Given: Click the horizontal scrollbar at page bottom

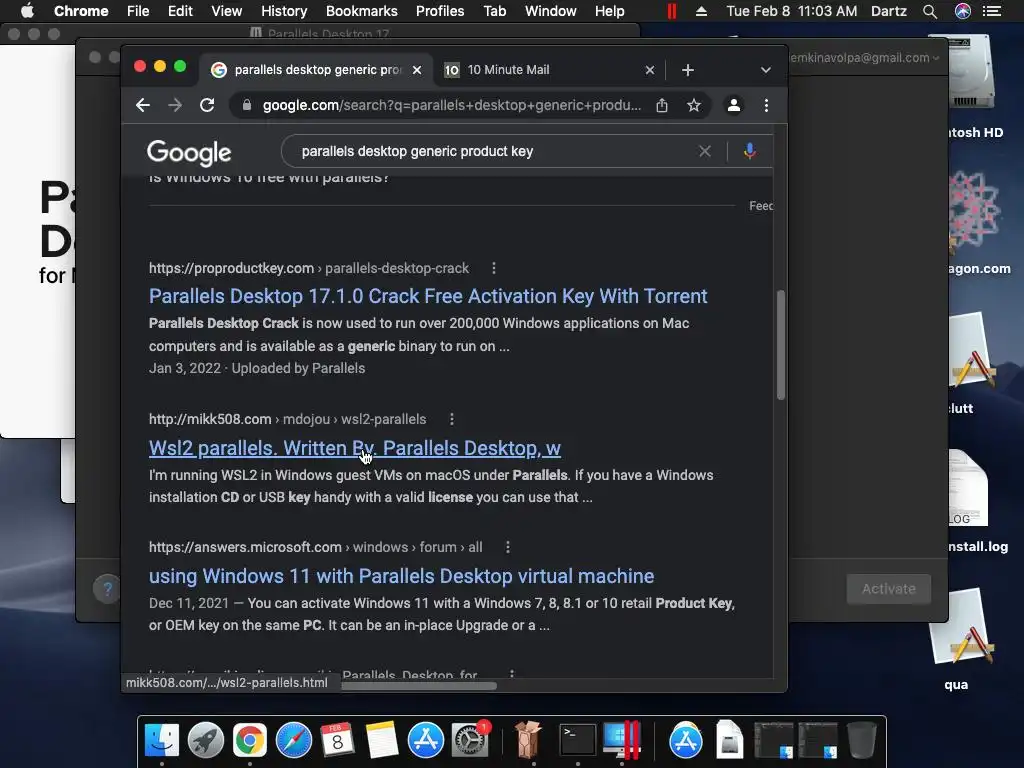Looking at the screenshot, I should click(x=419, y=686).
